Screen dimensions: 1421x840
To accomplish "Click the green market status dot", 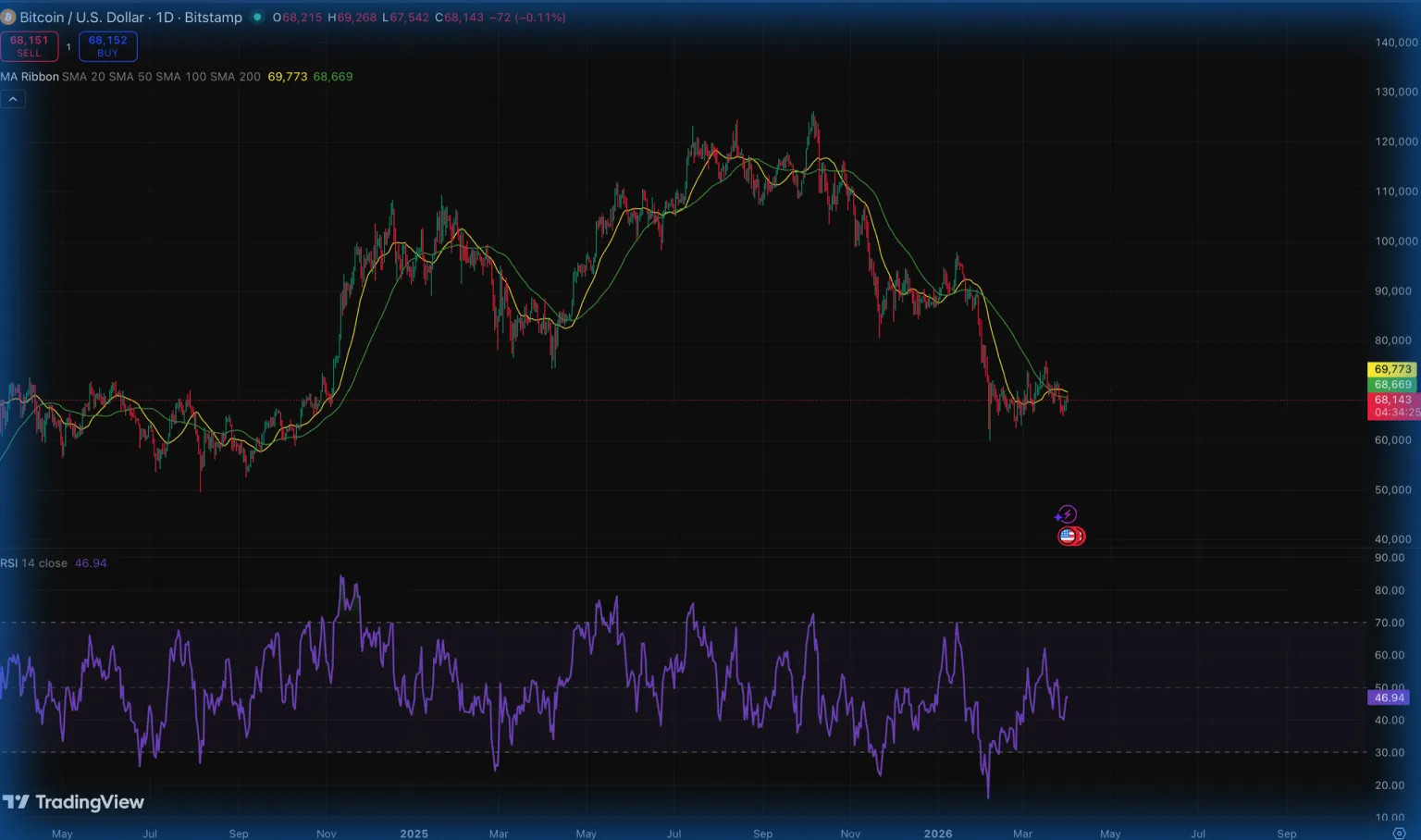I will coord(257,18).
